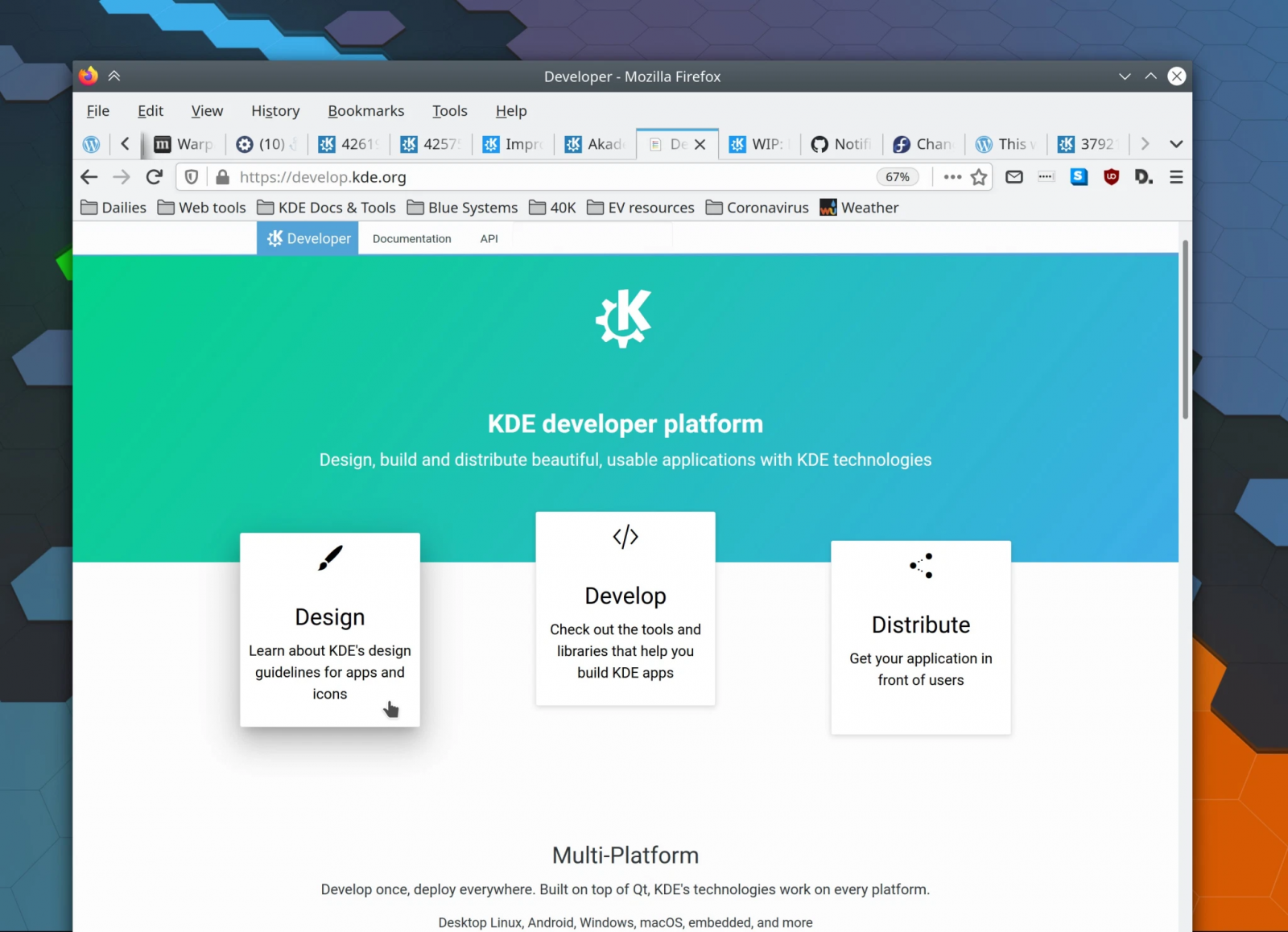Open the Edit menu

click(151, 111)
